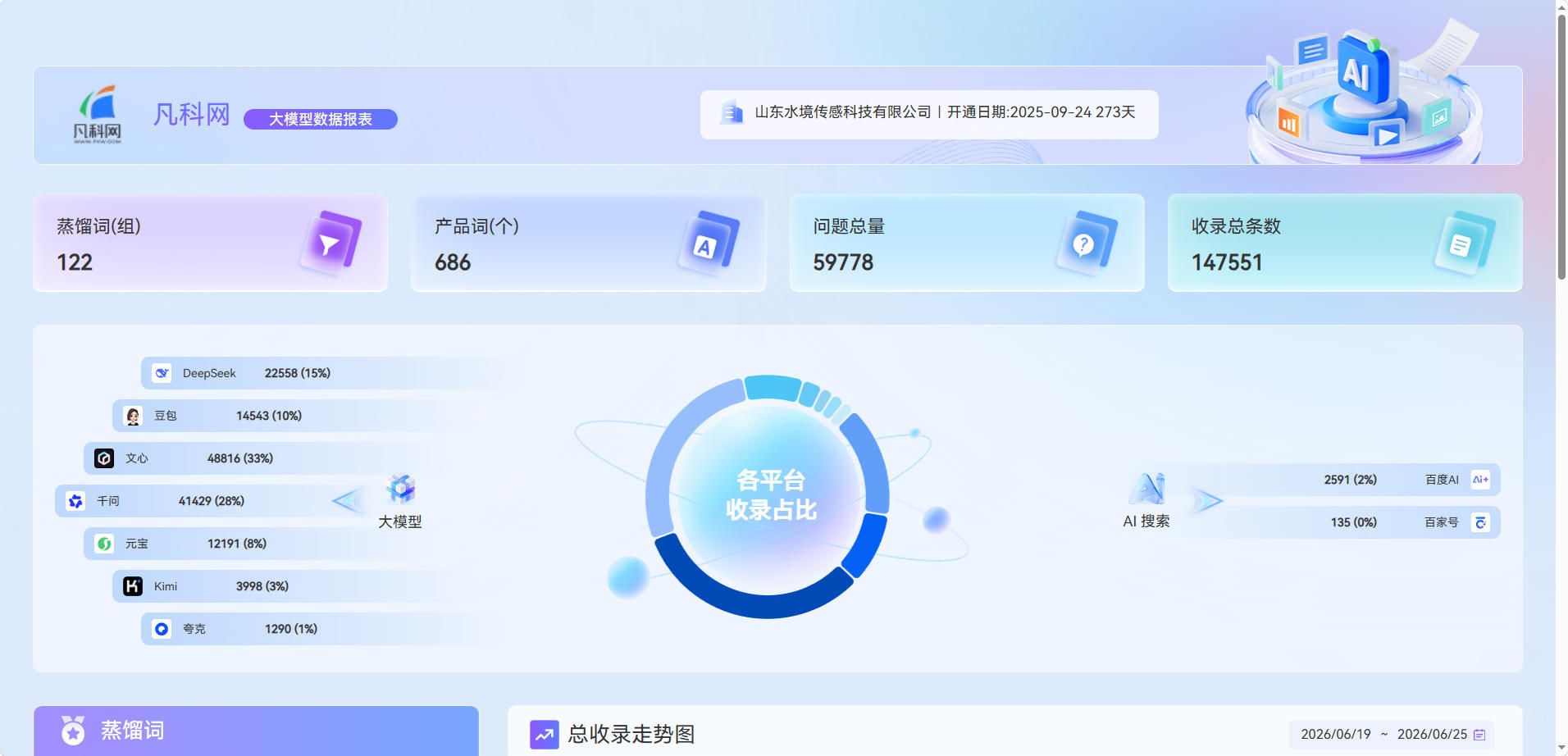The image size is (1568, 756).
Task: Click the 大模型 cube icon
Action: coord(400,489)
